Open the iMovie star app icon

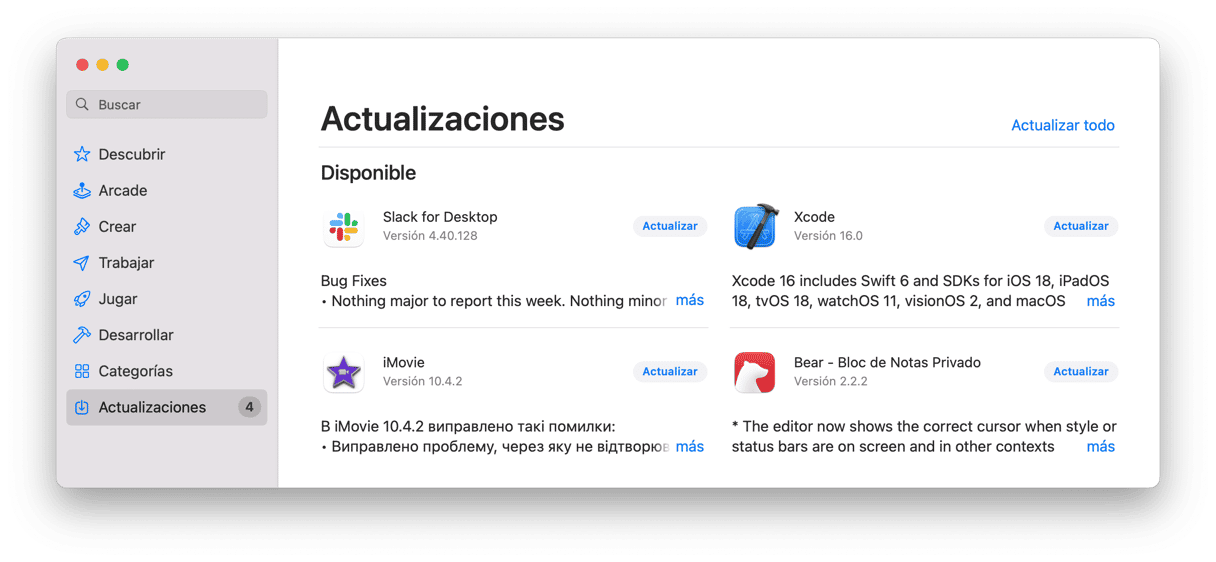[344, 372]
